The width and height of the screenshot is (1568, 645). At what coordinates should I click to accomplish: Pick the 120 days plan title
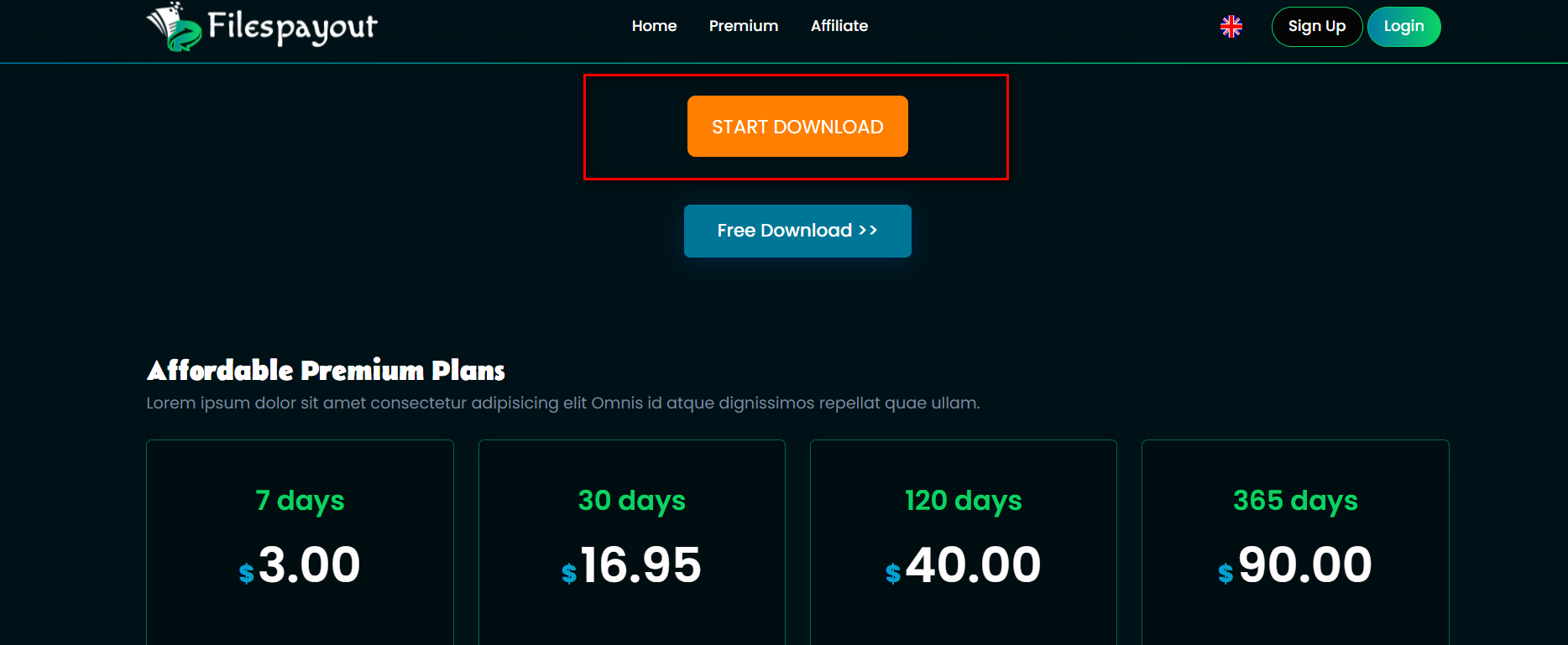pos(963,501)
